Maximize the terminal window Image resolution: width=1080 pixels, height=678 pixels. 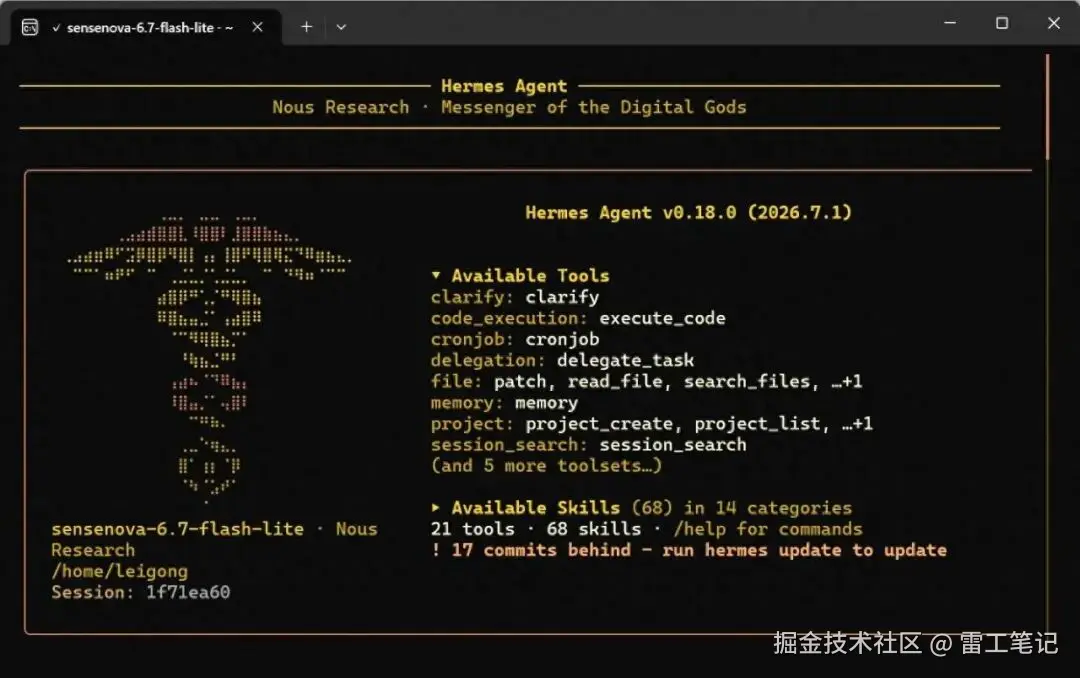click(1002, 23)
